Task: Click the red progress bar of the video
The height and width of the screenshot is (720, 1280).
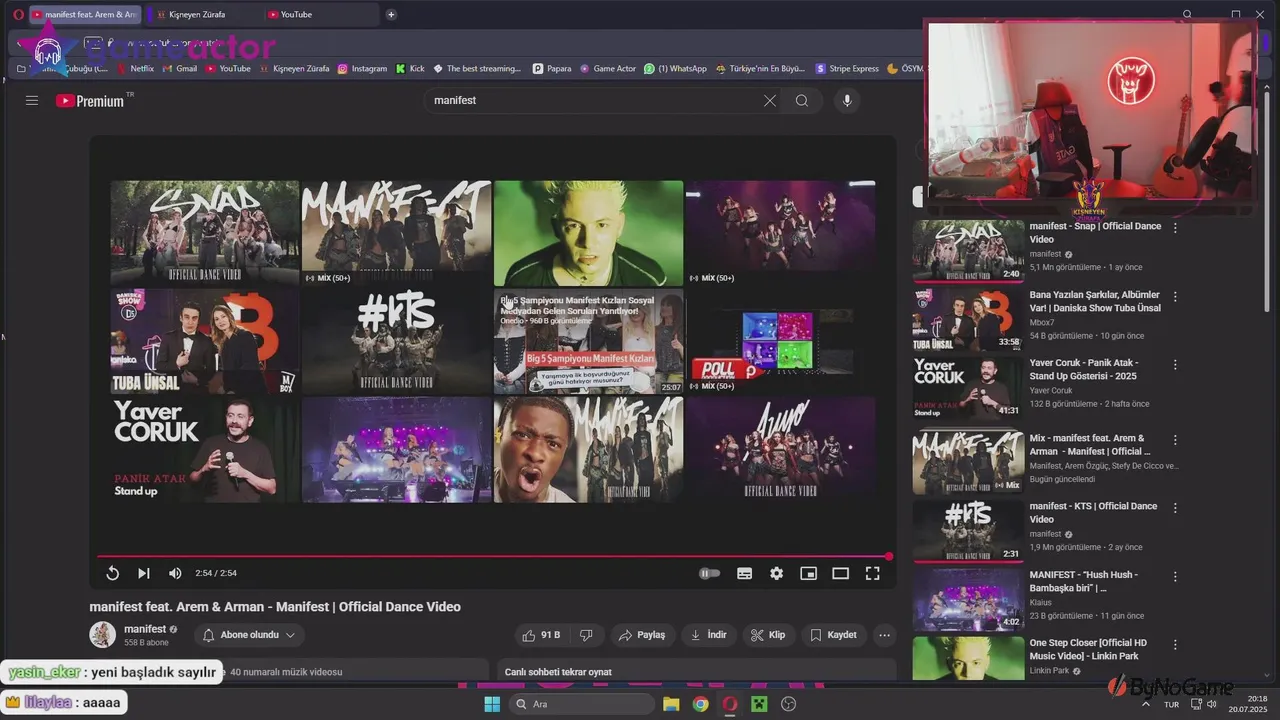Action: pyautogui.click(x=493, y=556)
